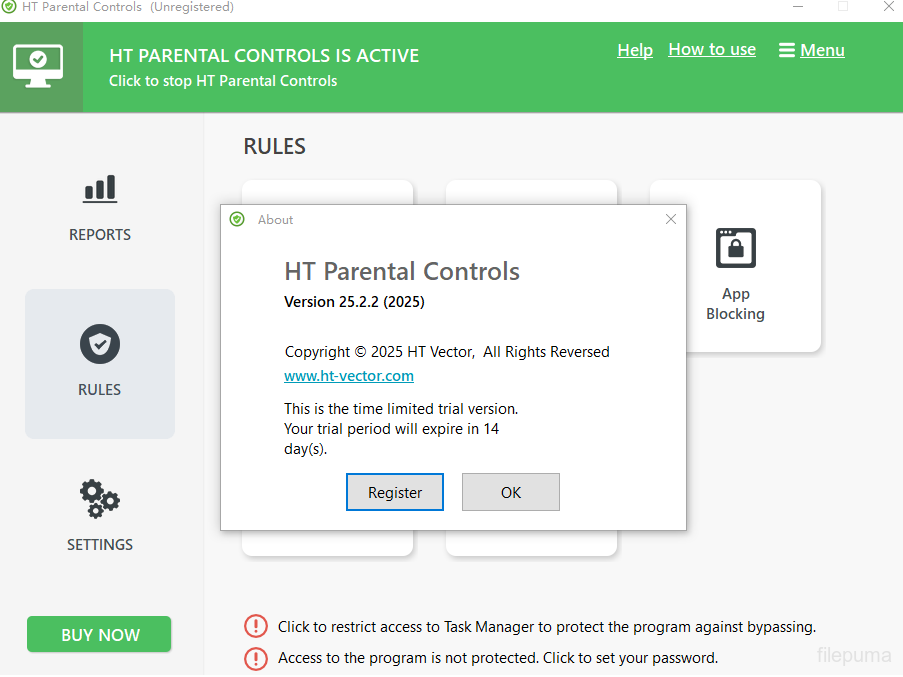Click the App Blocking lock icon

point(736,248)
